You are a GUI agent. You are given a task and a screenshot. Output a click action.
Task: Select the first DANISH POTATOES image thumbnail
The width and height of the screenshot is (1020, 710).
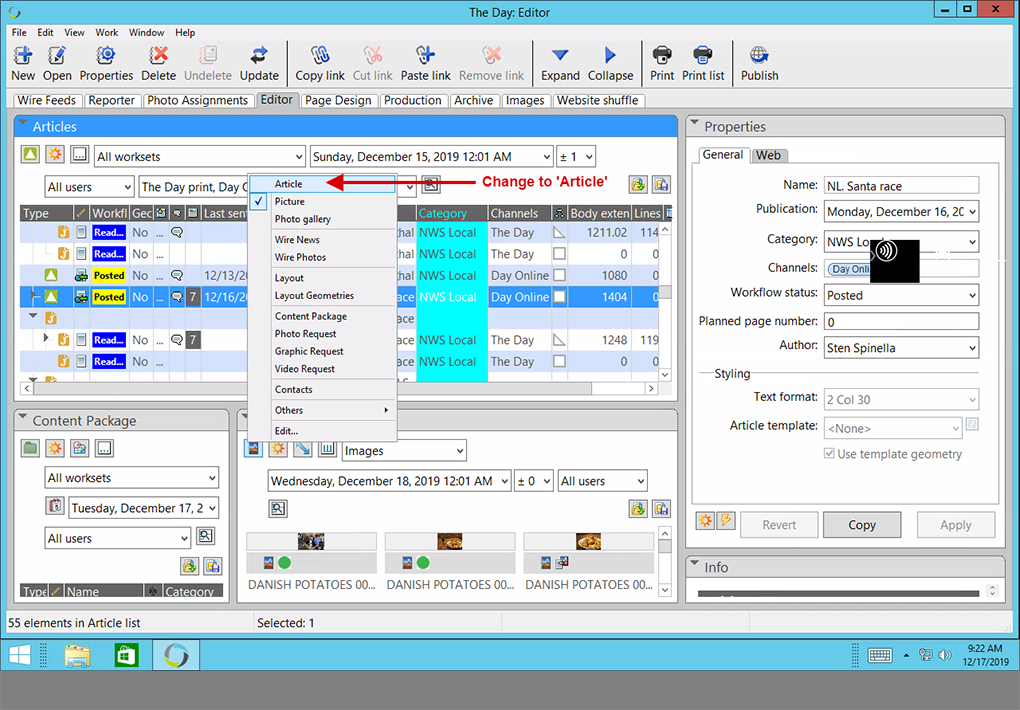tap(311, 541)
